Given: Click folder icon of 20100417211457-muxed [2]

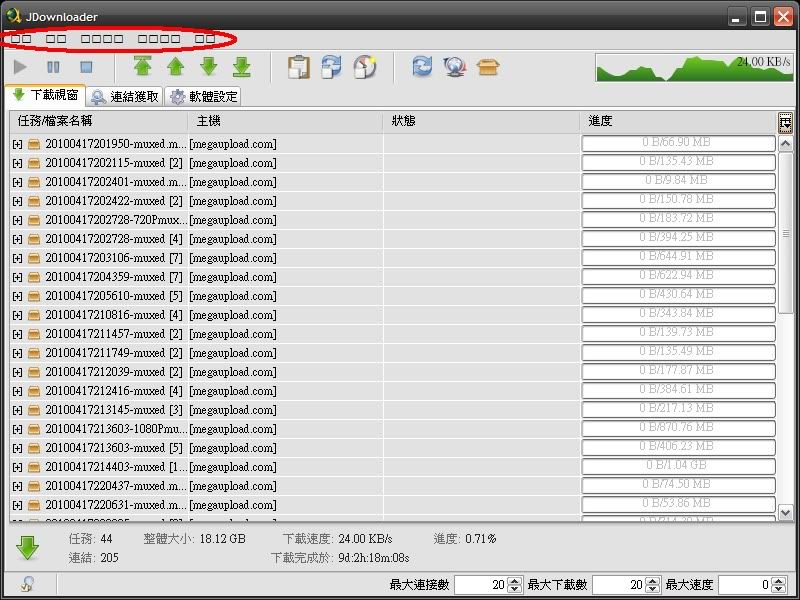Looking at the screenshot, I should click(34, 334).
